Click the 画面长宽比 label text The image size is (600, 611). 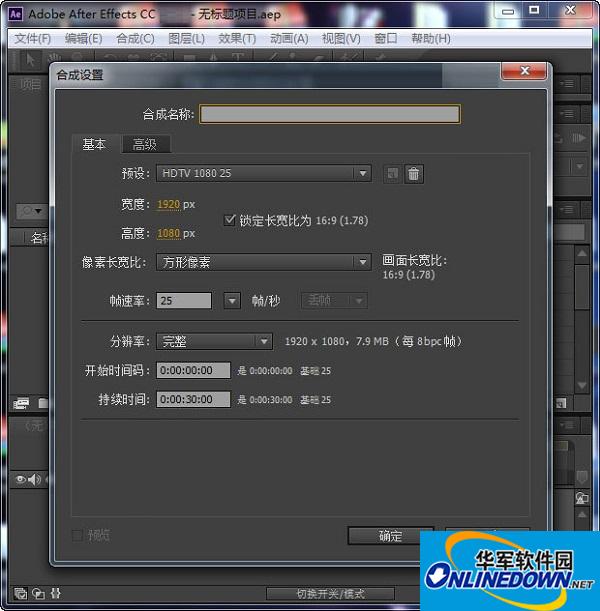[x=415, y=260]
